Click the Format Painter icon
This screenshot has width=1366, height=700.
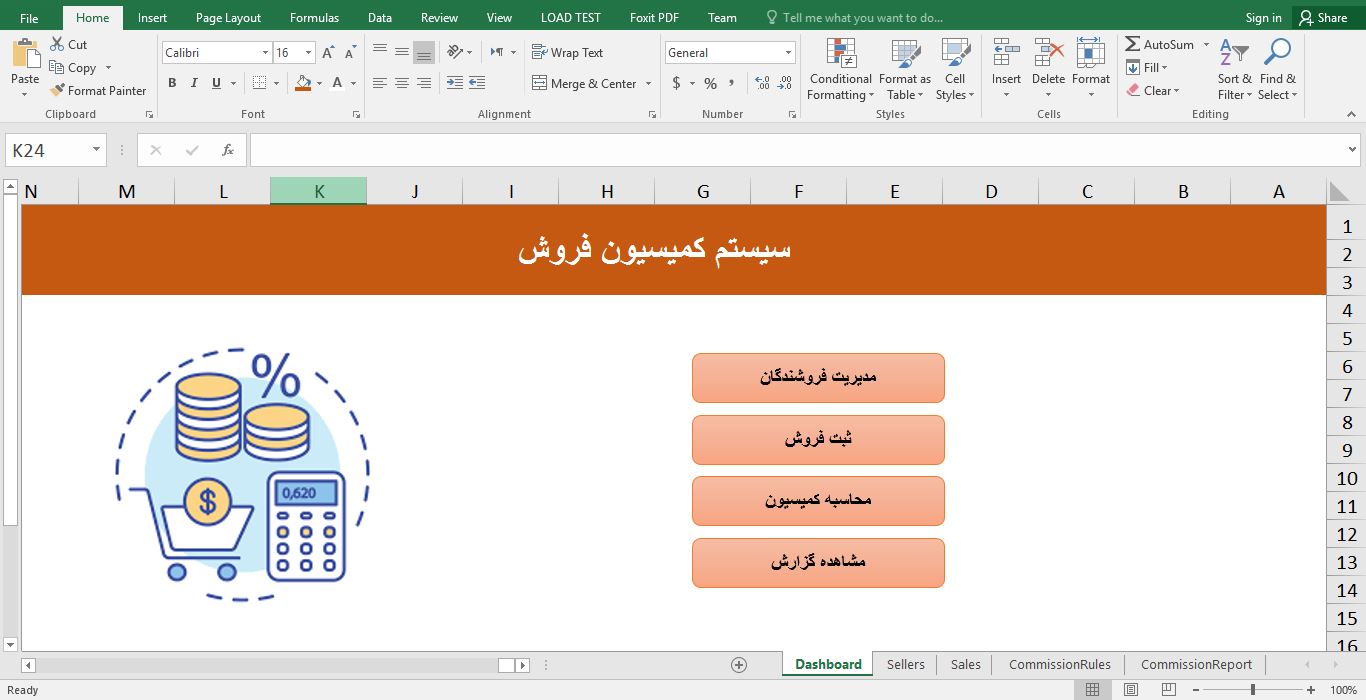click(58, 91)
